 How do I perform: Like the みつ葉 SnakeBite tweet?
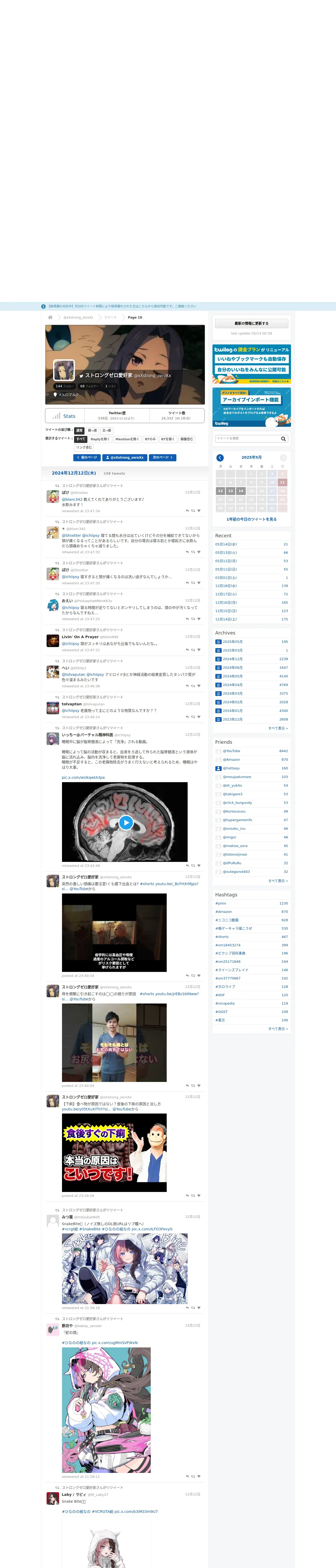click(x=199, y=1308)
